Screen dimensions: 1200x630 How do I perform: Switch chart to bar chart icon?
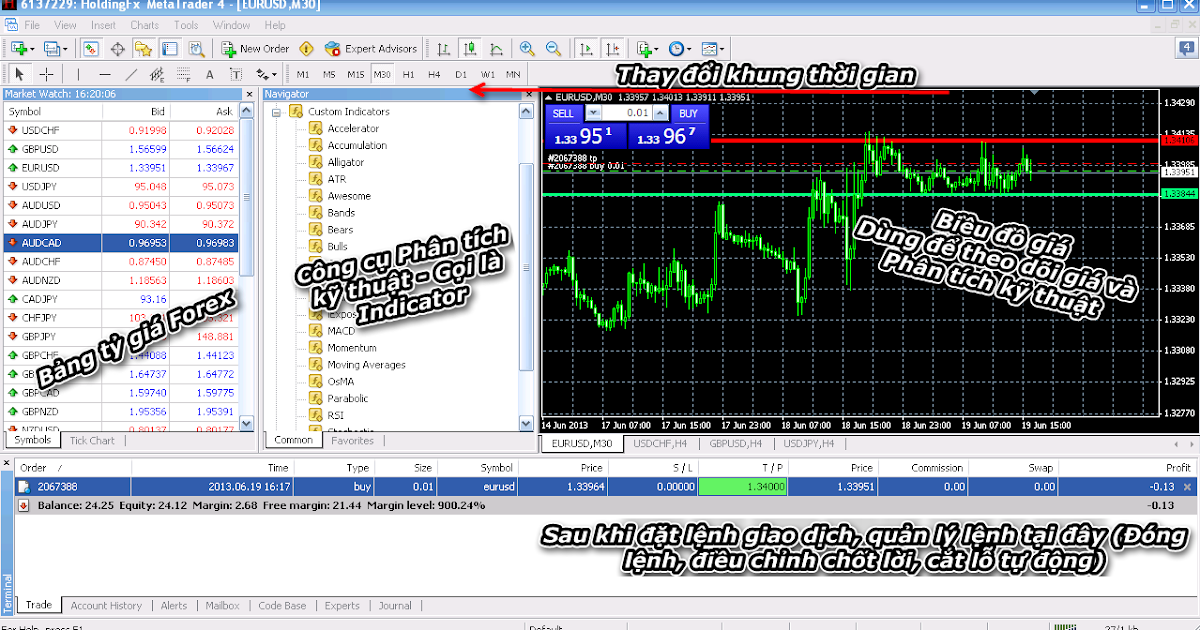tap(445, 48)
